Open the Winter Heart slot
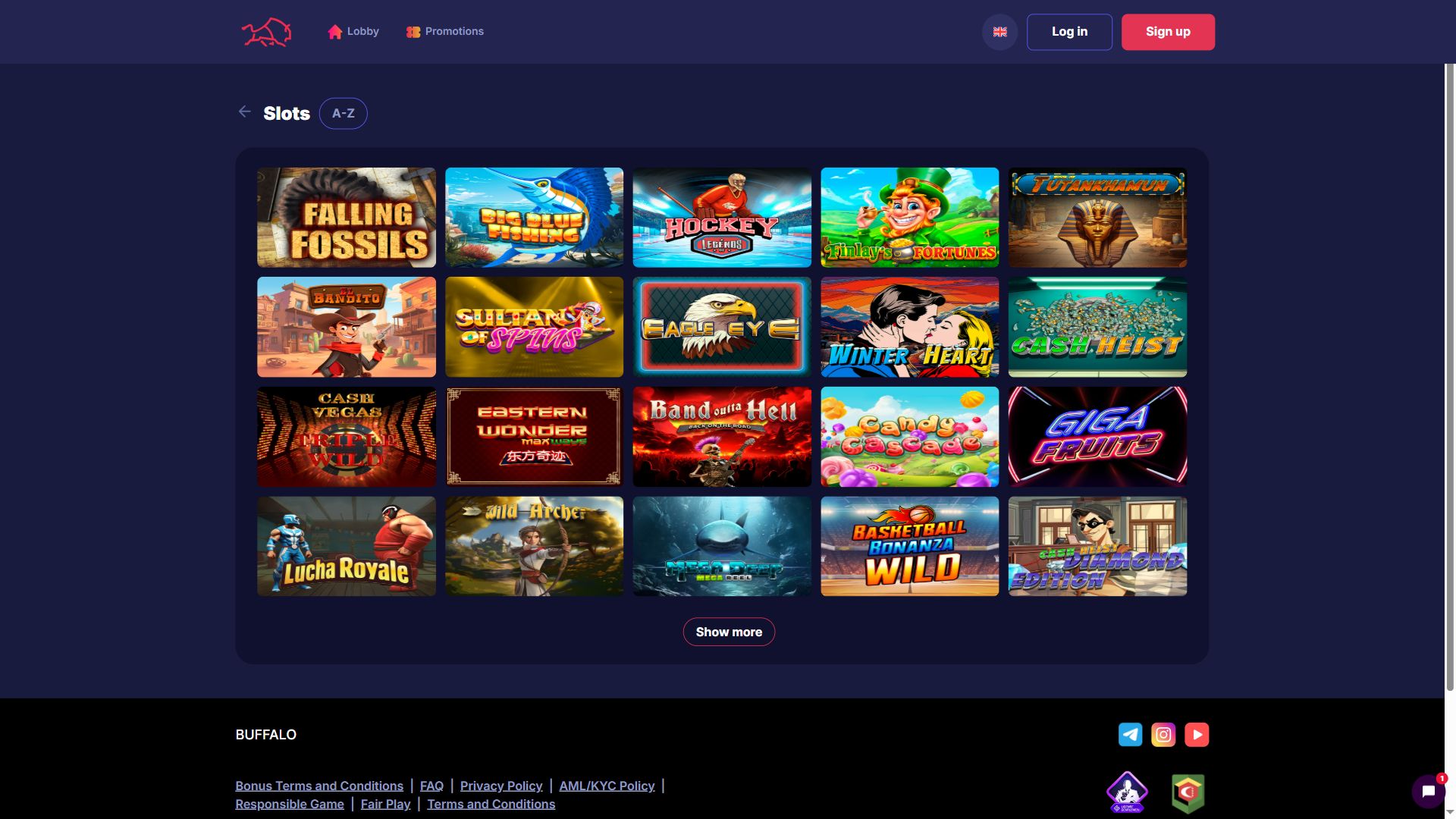Image resolution: width=1456 pixels, height=819 pixels. tap(910, 327)
